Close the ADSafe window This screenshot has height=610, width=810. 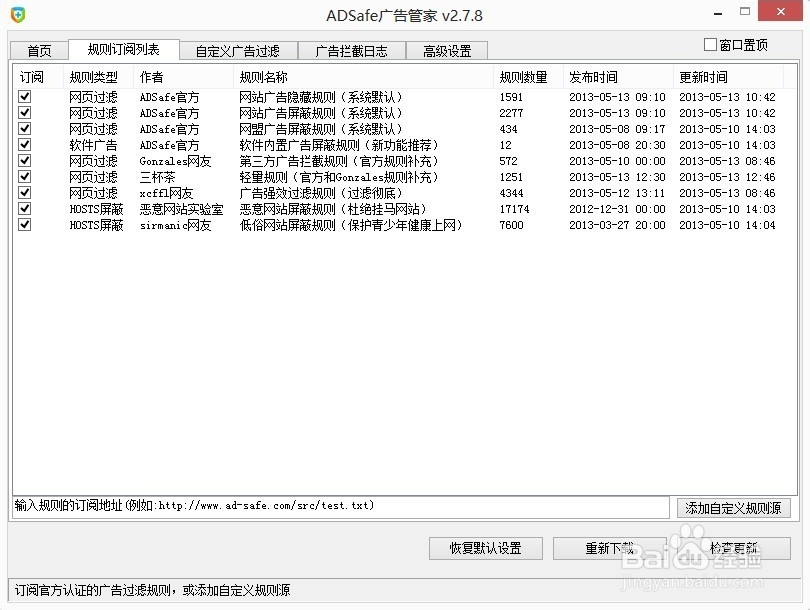point(780,11)
